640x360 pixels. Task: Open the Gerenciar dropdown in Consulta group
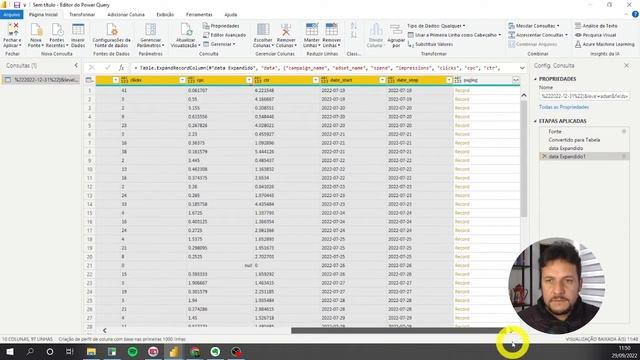[219, 44]
